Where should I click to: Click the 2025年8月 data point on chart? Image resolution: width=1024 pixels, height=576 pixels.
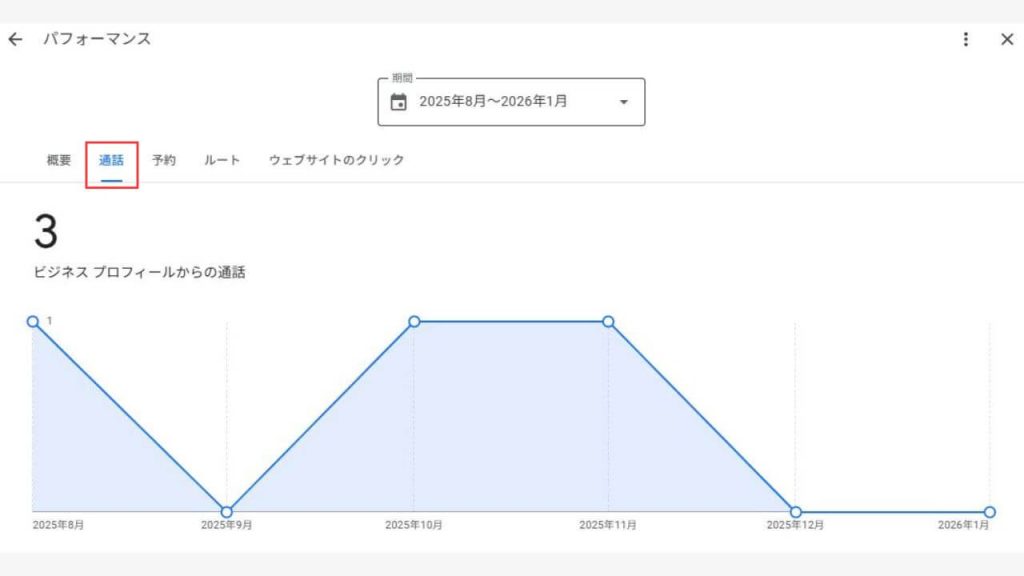(x=33, y=321)
